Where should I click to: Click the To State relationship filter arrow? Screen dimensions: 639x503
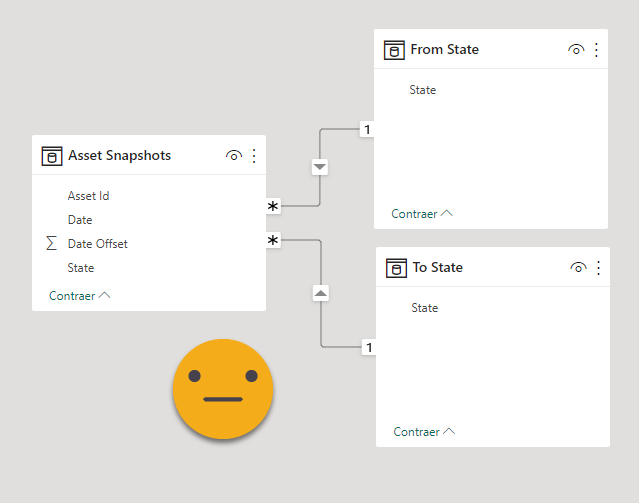(321, 294)
